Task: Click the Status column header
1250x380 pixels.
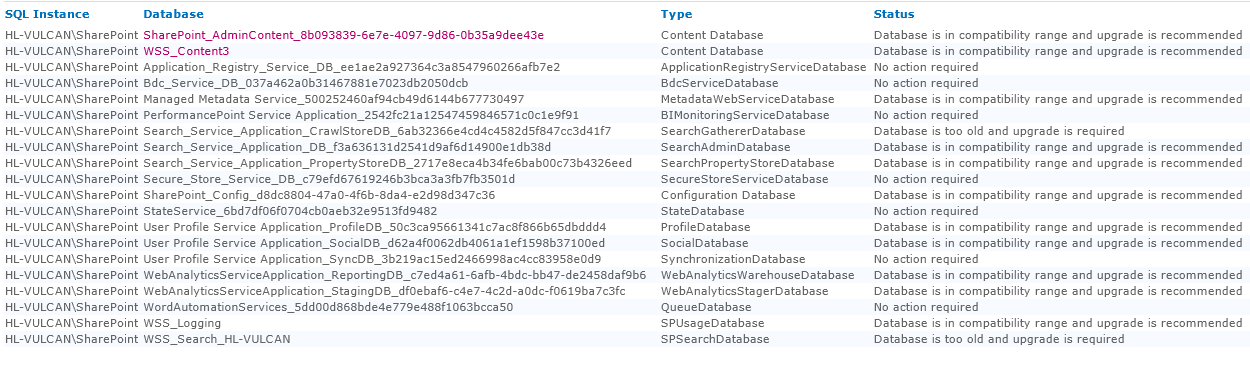Action: click(x=893, y=14)
